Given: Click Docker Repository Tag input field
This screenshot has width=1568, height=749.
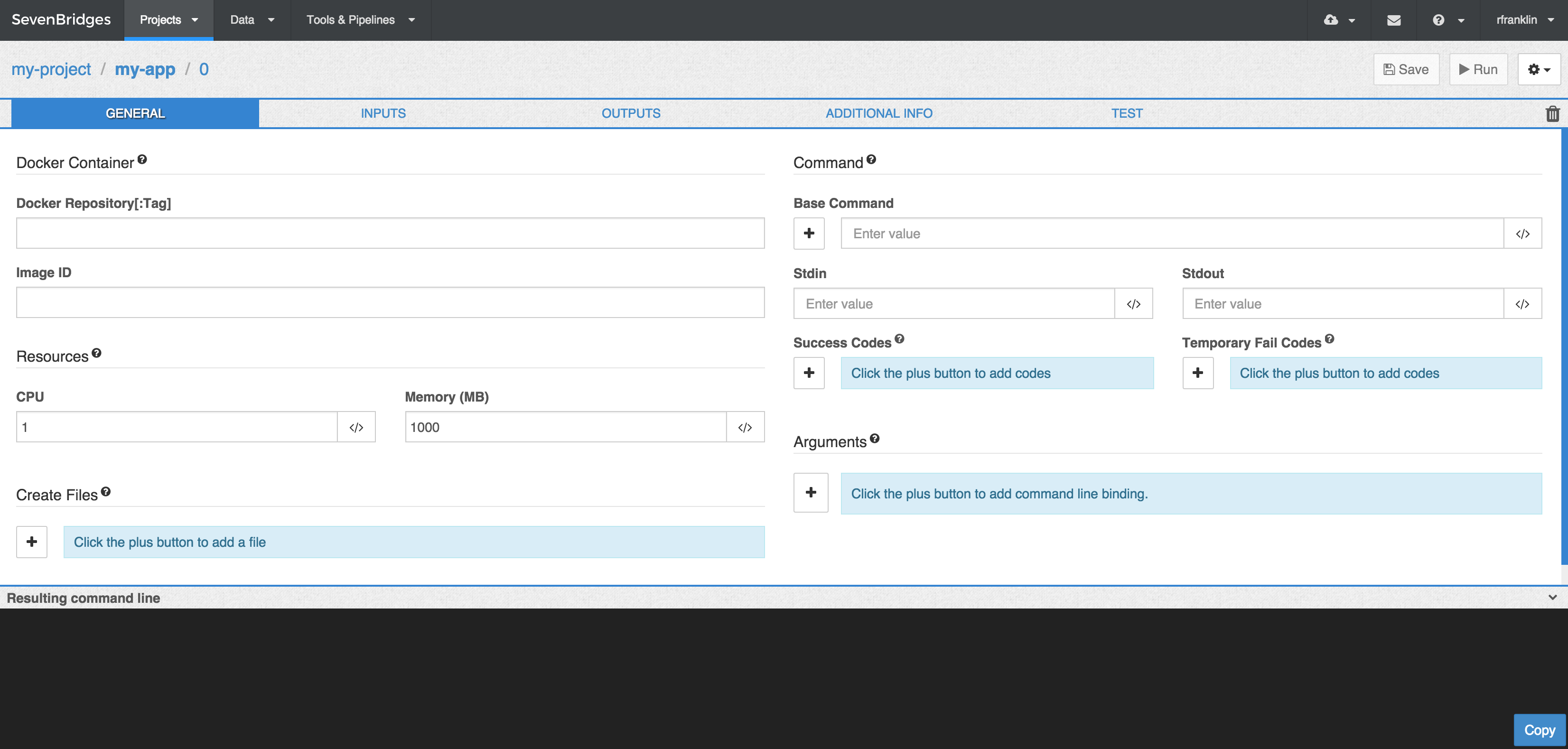Looking at the screenshot, I should [391, 233].
